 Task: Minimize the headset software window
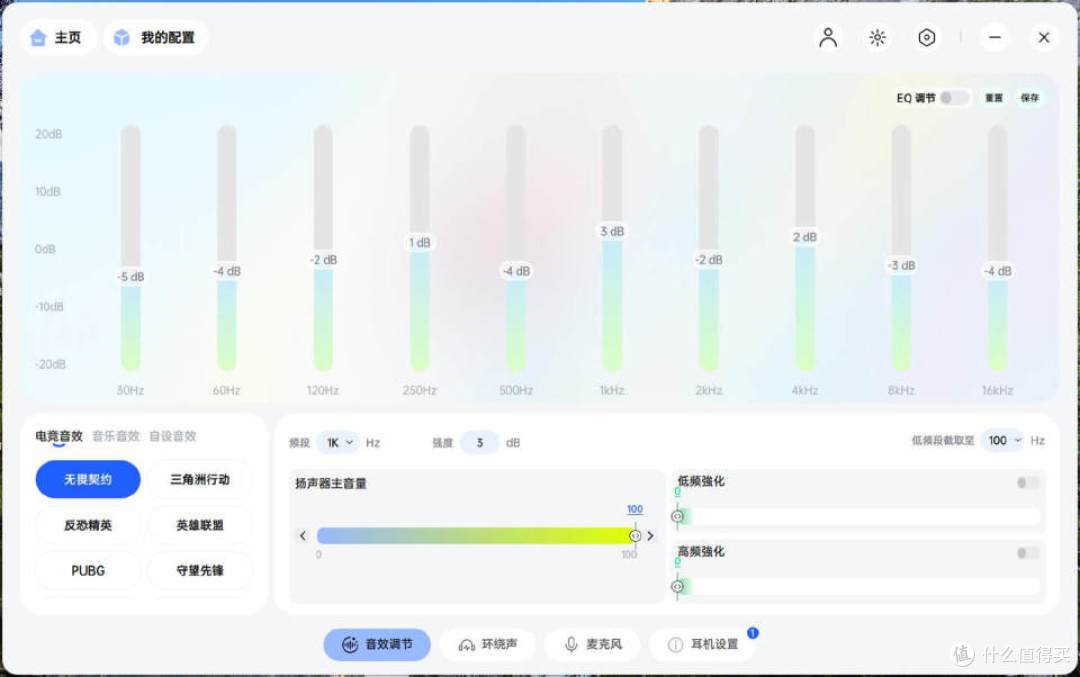coord(995,37)
